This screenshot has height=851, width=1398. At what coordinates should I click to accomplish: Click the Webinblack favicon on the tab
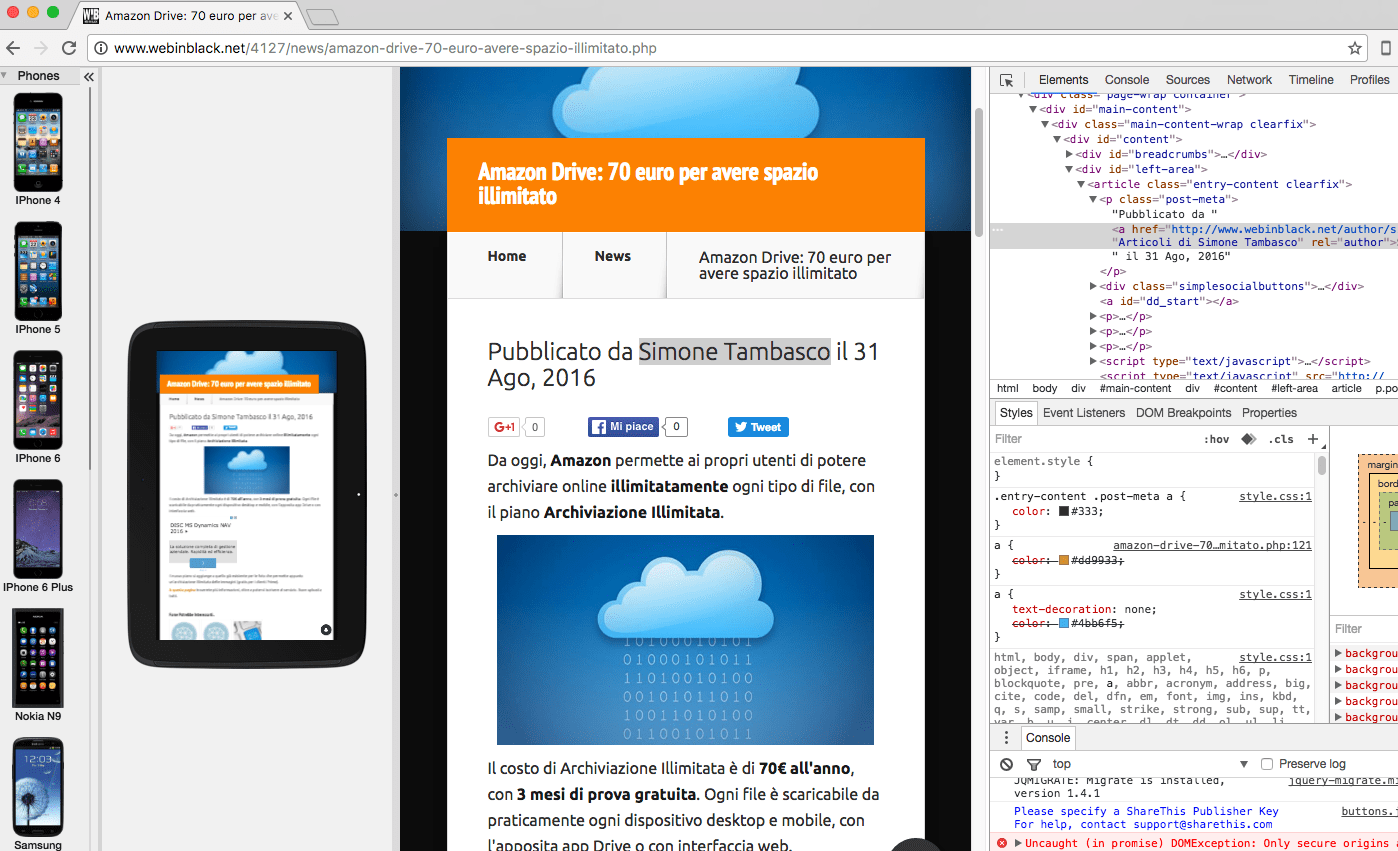(x=91, y=16)
